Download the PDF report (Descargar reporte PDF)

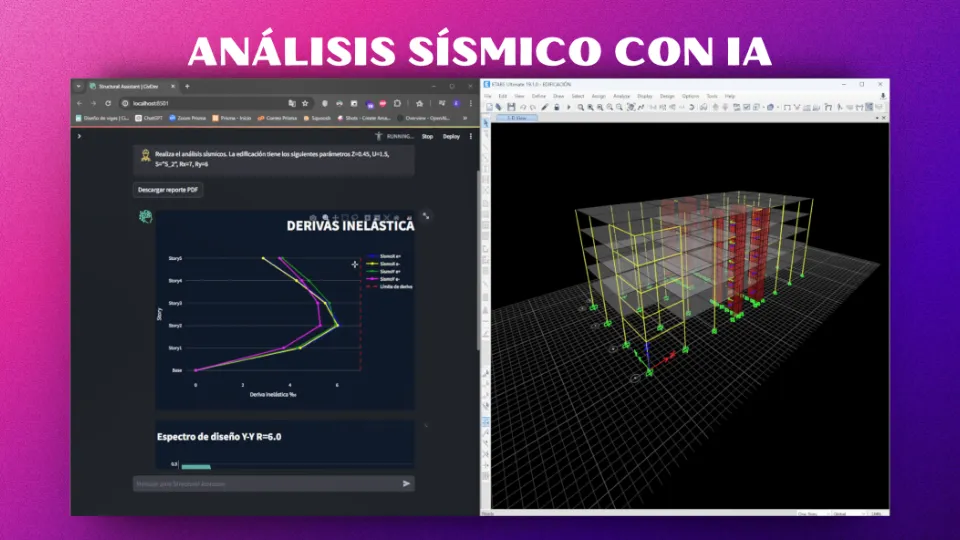pyautogui.click(x=168, y=190)
